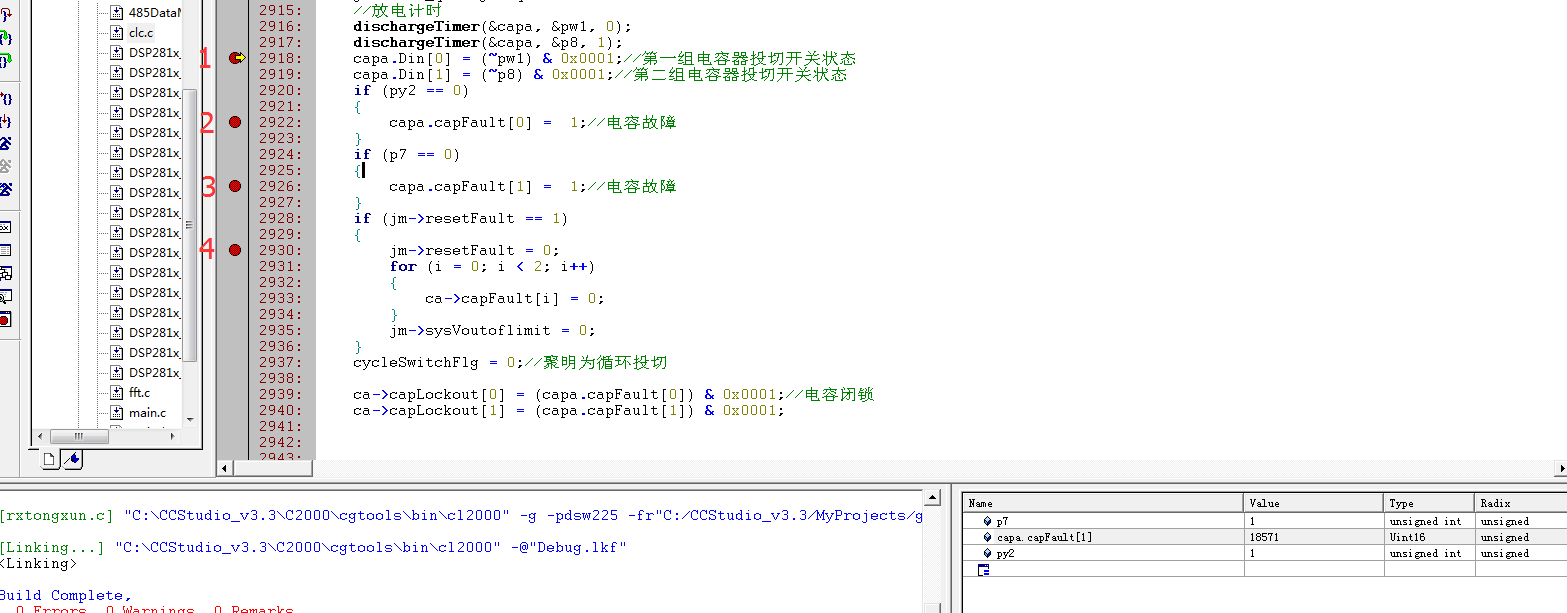Click the '[Linking...]' output line
This screenshot has height=613, width=1567.
(x=313, y=547)
